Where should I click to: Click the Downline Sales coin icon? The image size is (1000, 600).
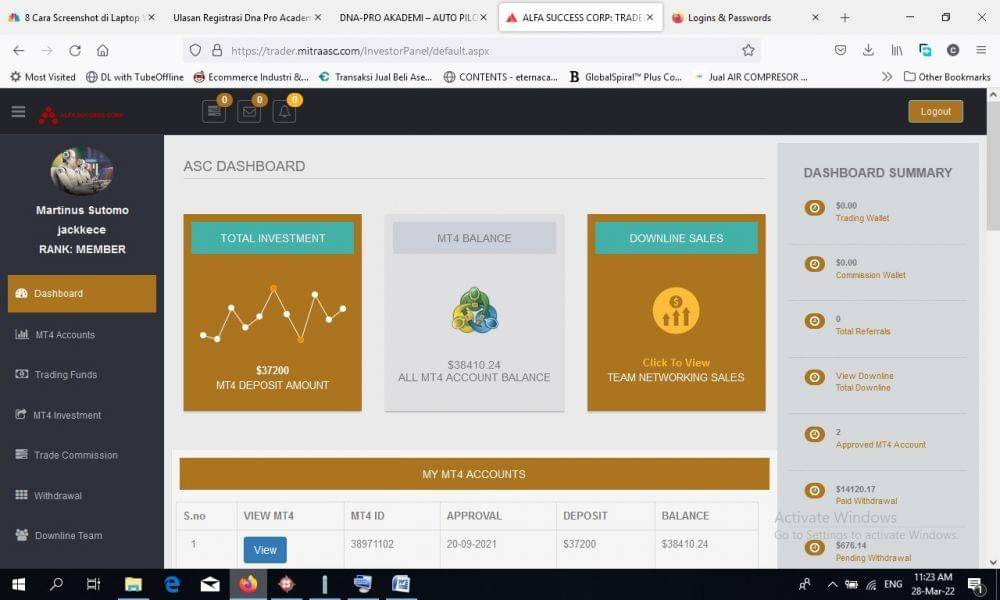(x=676, y=311)
